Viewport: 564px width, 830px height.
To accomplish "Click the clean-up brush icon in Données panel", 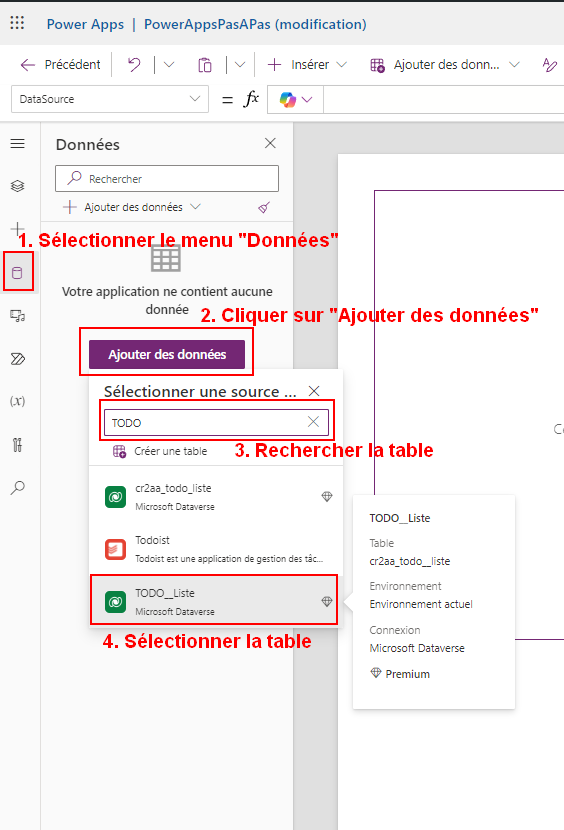I will tap(264, 207).
